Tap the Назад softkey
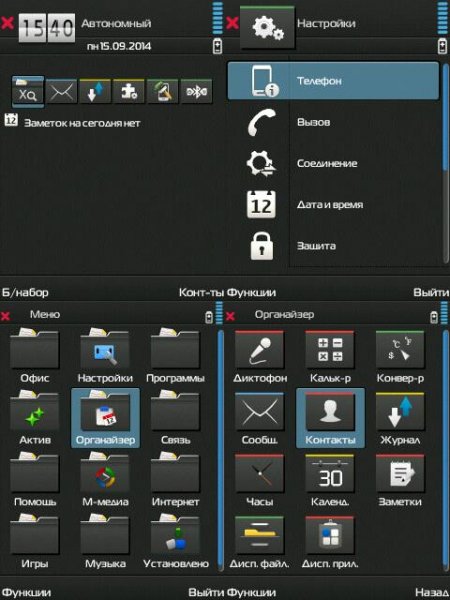 pos(432,593)
